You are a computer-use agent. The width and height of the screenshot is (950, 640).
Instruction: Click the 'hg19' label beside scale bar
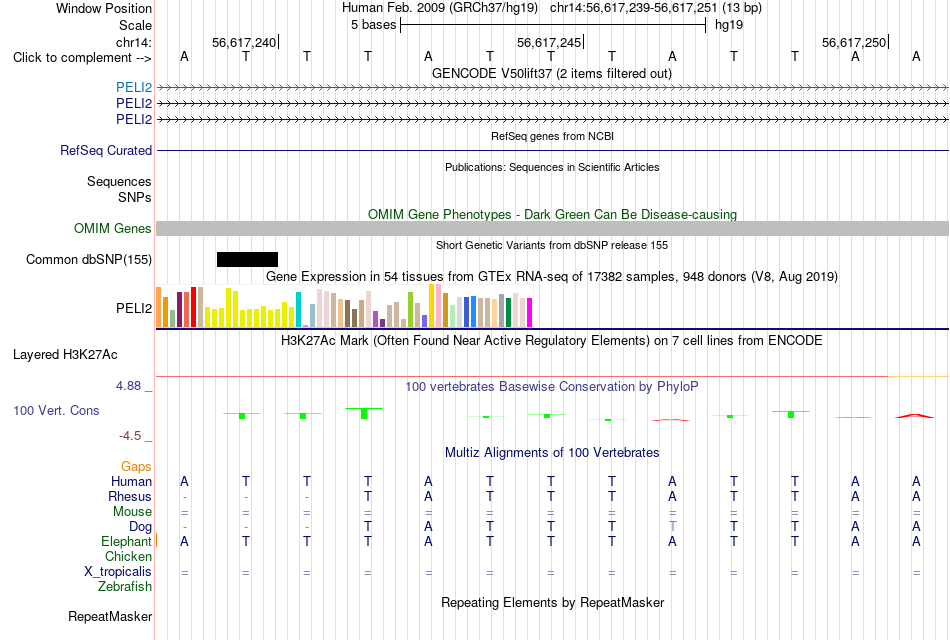click(x=729, y=25)
